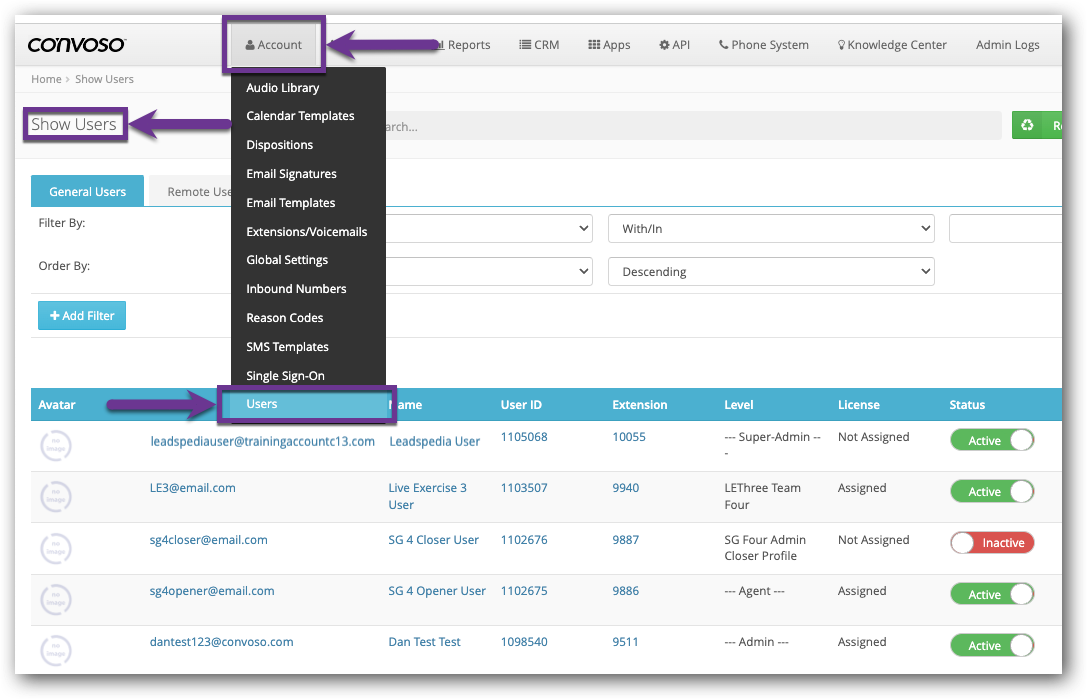Viewport: 1087px width, 699px height.
Task: Open the Descending order dropdown
Action: [x=771, y=272]
